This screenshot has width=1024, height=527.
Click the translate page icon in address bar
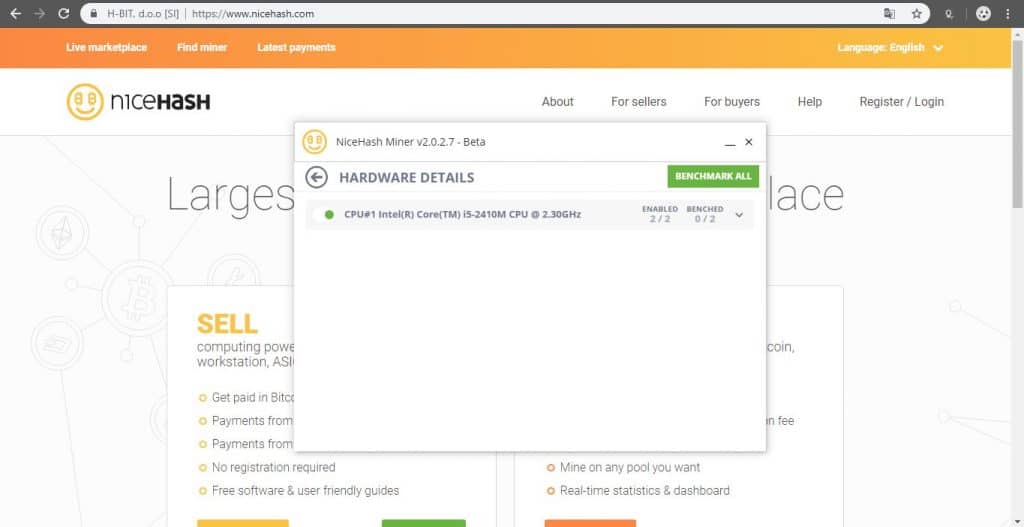click(x=889, y=14)
